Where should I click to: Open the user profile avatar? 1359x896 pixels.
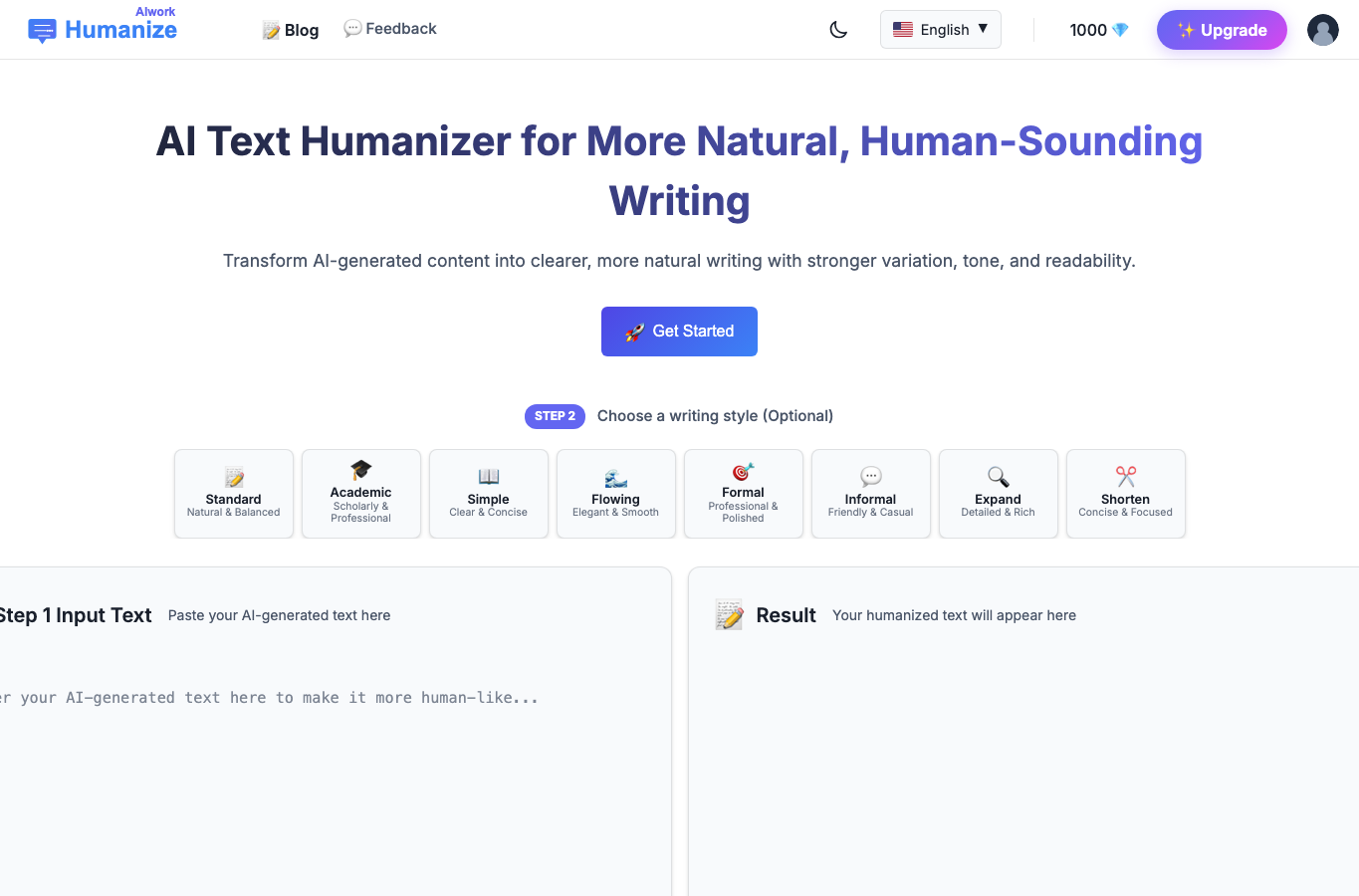[x=1323, y=30]
